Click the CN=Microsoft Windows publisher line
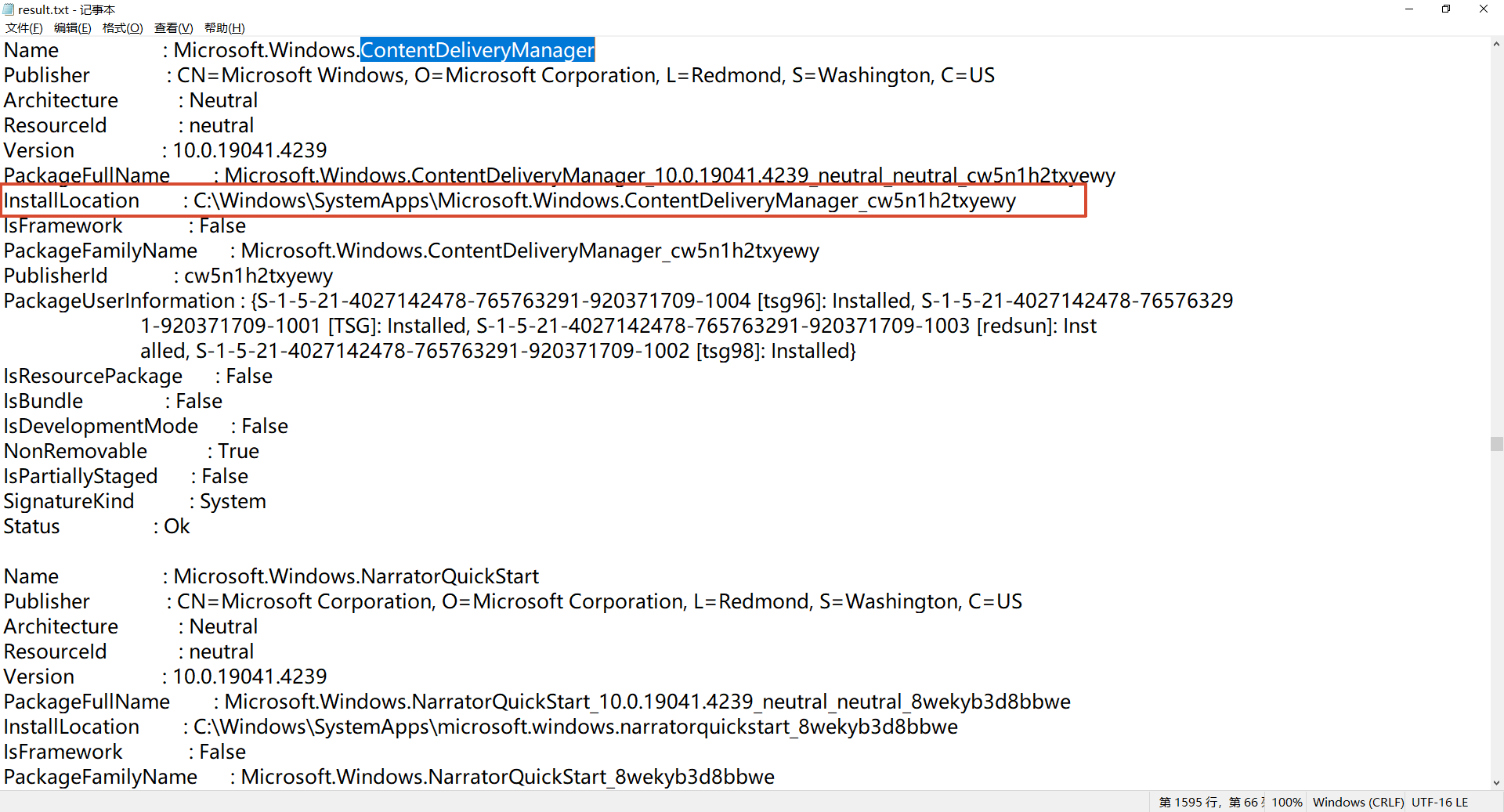 pos(499,75)
